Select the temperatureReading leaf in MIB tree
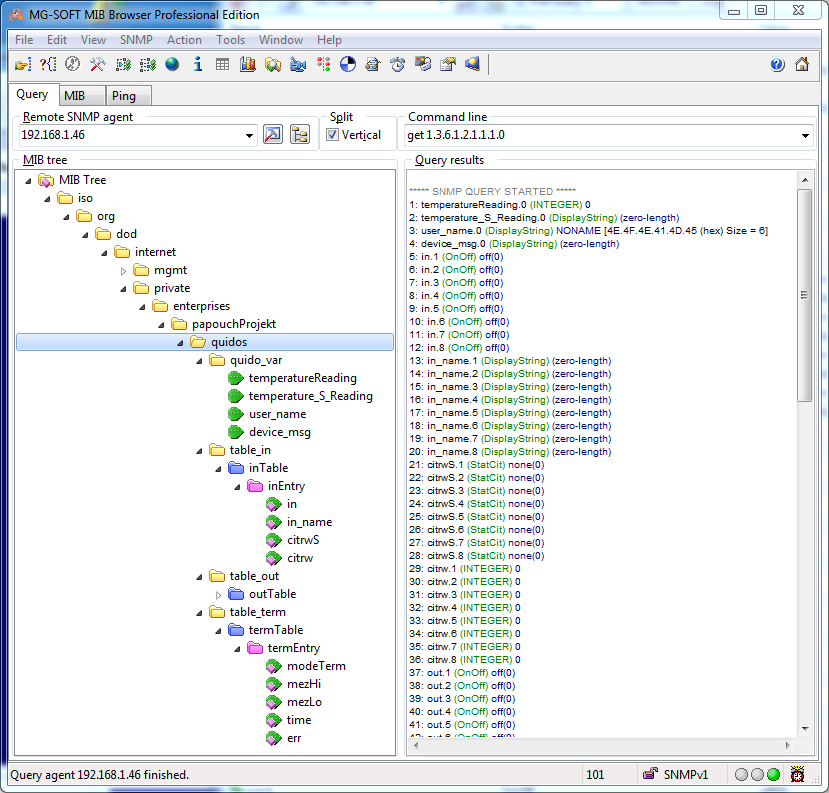 tap(302, 378)
